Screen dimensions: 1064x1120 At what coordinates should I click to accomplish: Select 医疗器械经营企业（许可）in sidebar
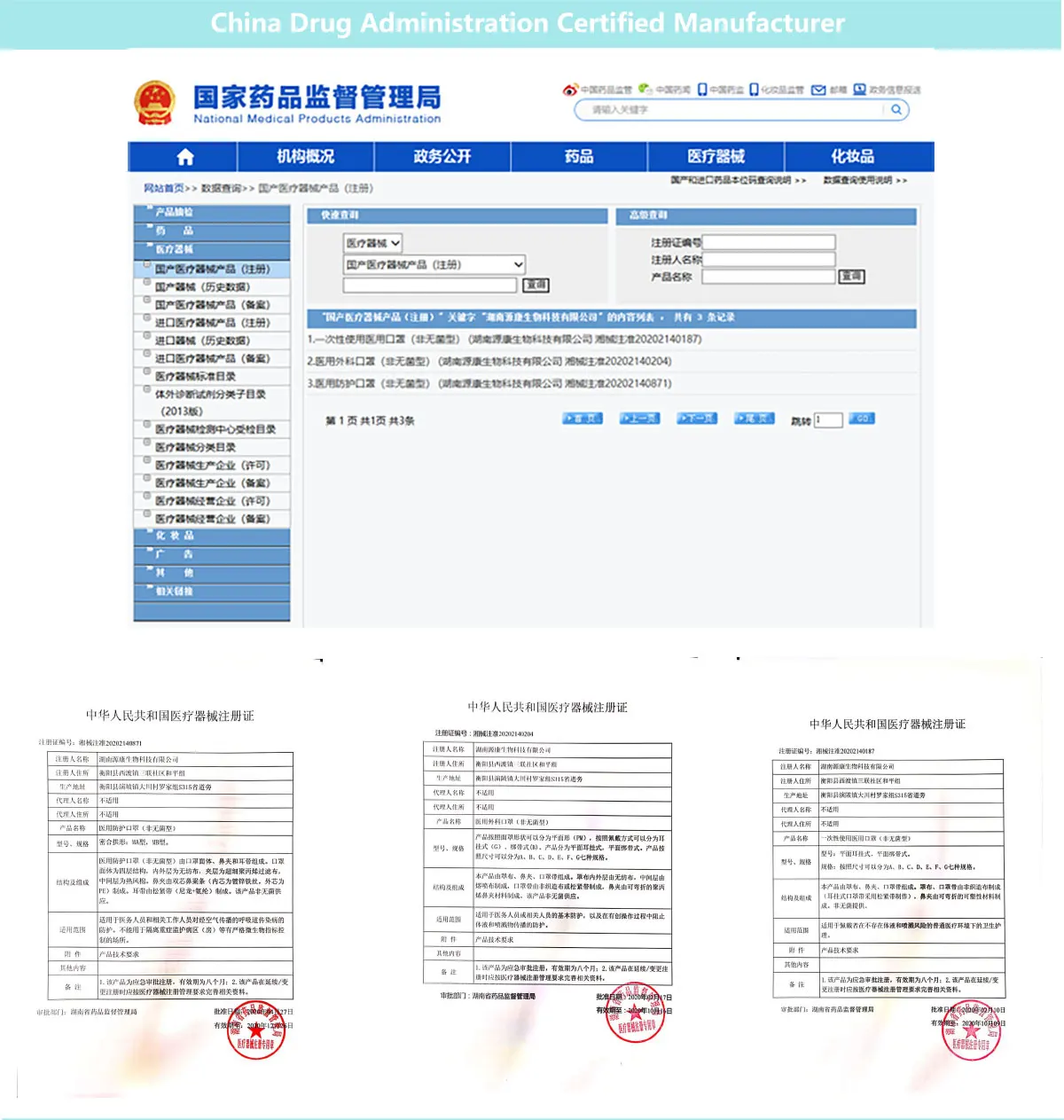pos(213,500)
